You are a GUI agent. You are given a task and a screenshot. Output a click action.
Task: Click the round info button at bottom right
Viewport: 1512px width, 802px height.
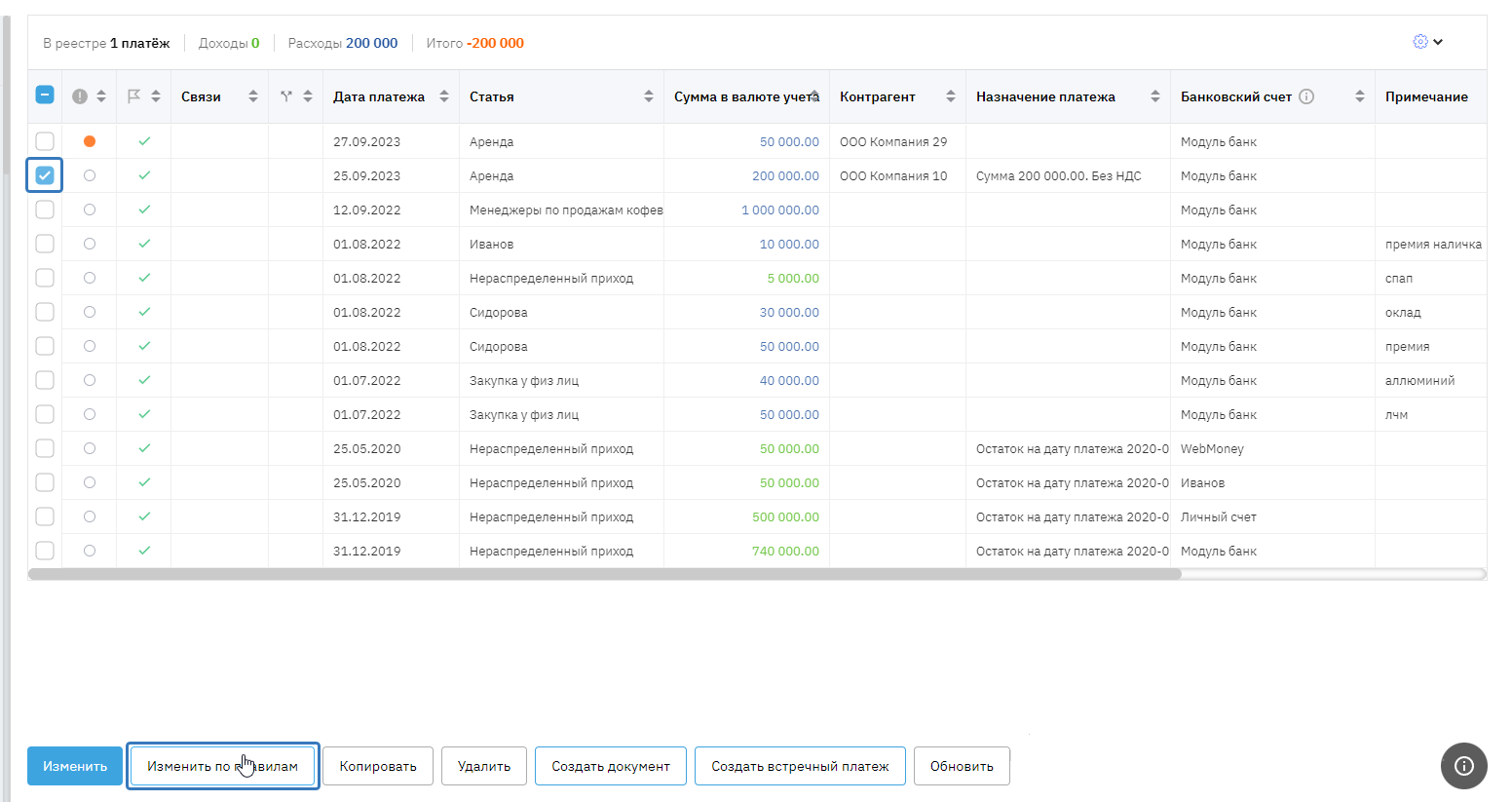coord(1463,765)
